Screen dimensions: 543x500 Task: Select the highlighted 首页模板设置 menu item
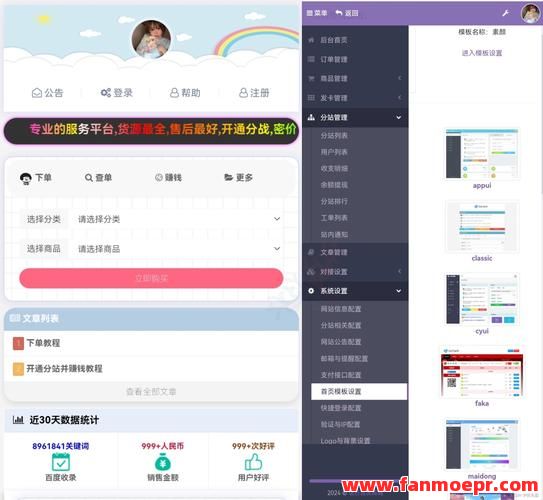click(359, 392)
